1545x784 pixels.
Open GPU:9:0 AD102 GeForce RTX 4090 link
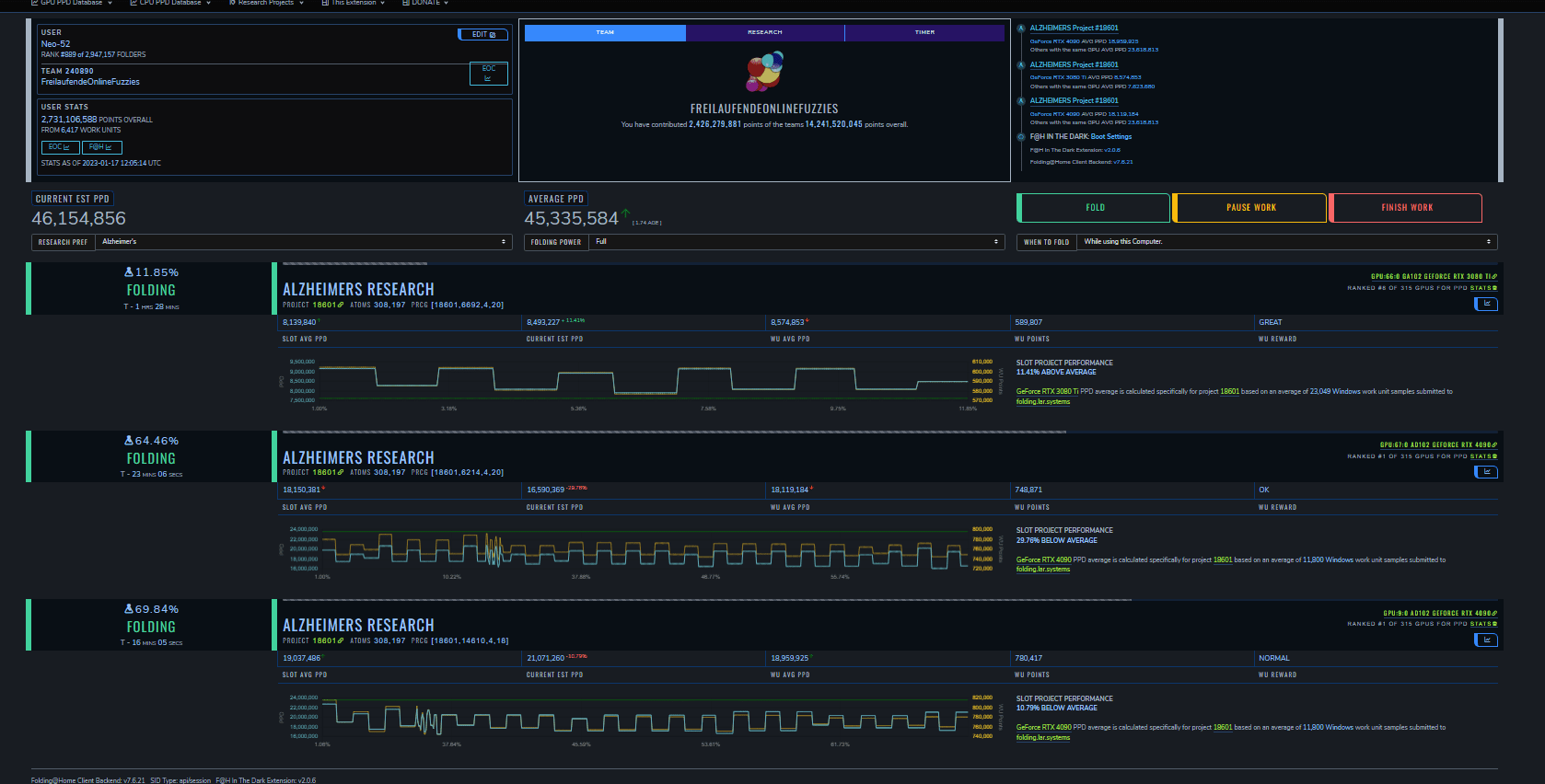click(x=1440, y=613)
